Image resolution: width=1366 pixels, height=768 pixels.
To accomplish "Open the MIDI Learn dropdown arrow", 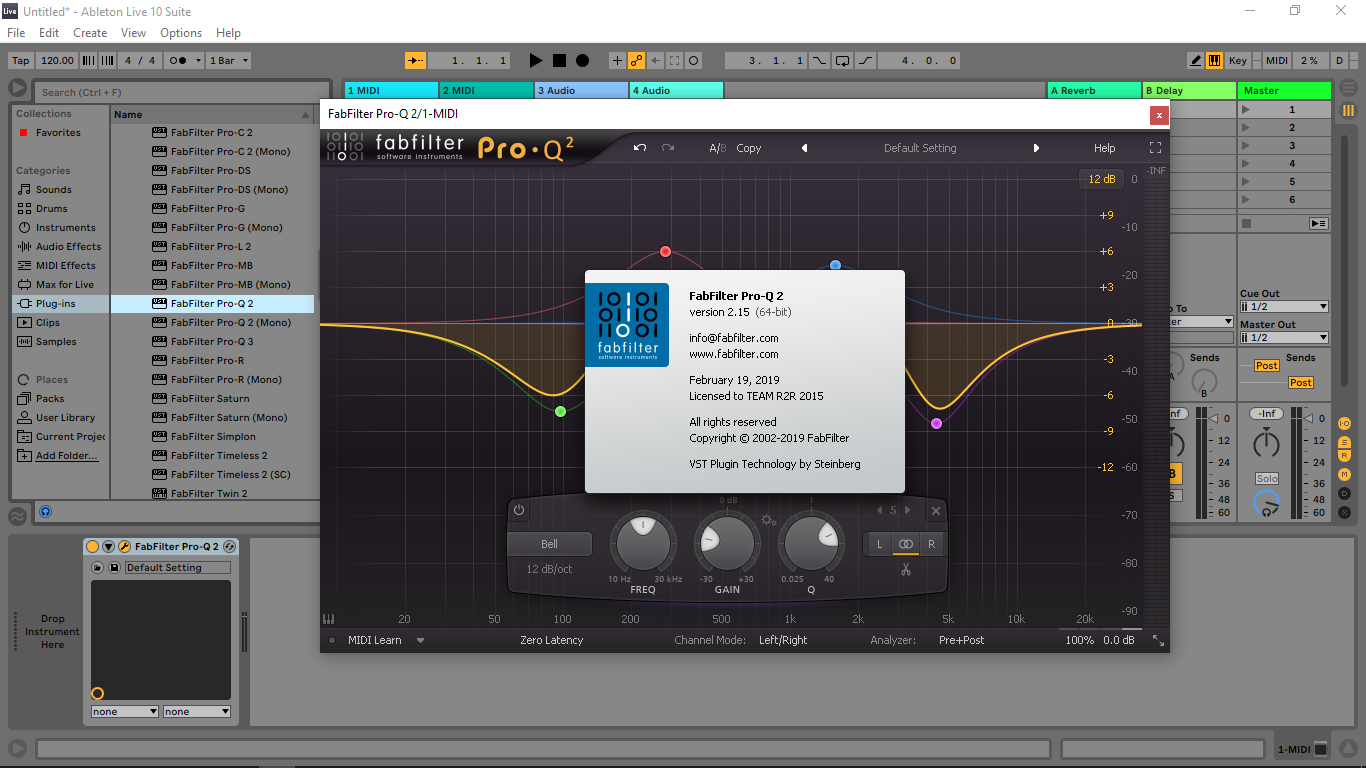I will (421, 640).
